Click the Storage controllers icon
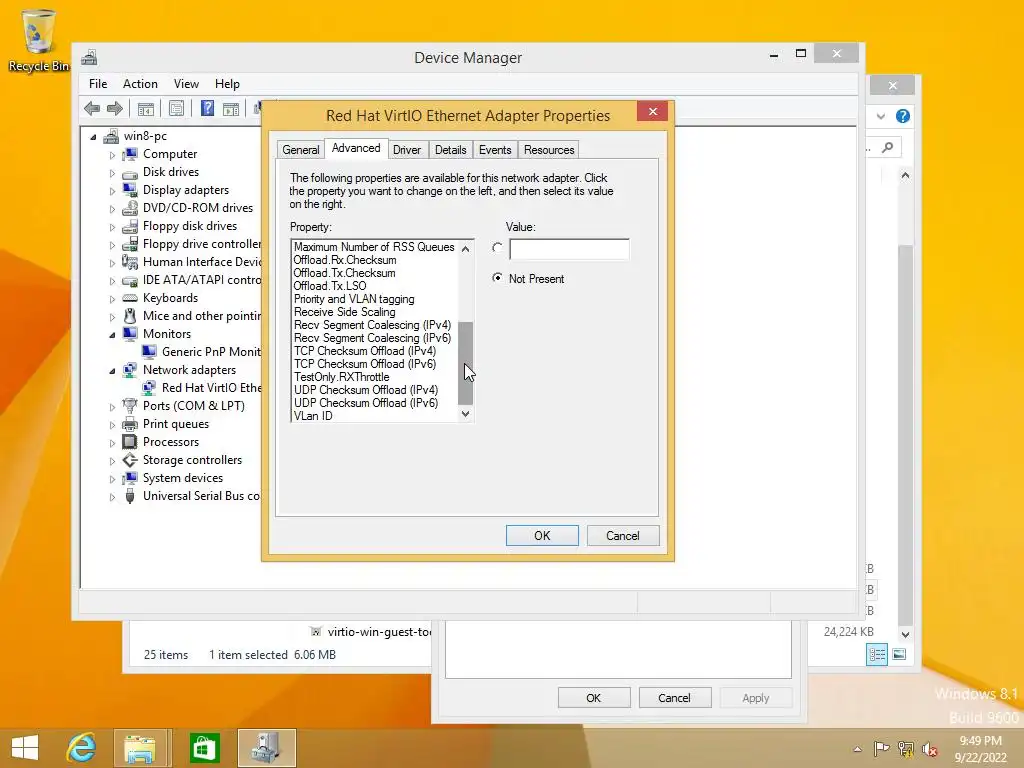This screenshot has height=768, width=1024. pos(130,460)
